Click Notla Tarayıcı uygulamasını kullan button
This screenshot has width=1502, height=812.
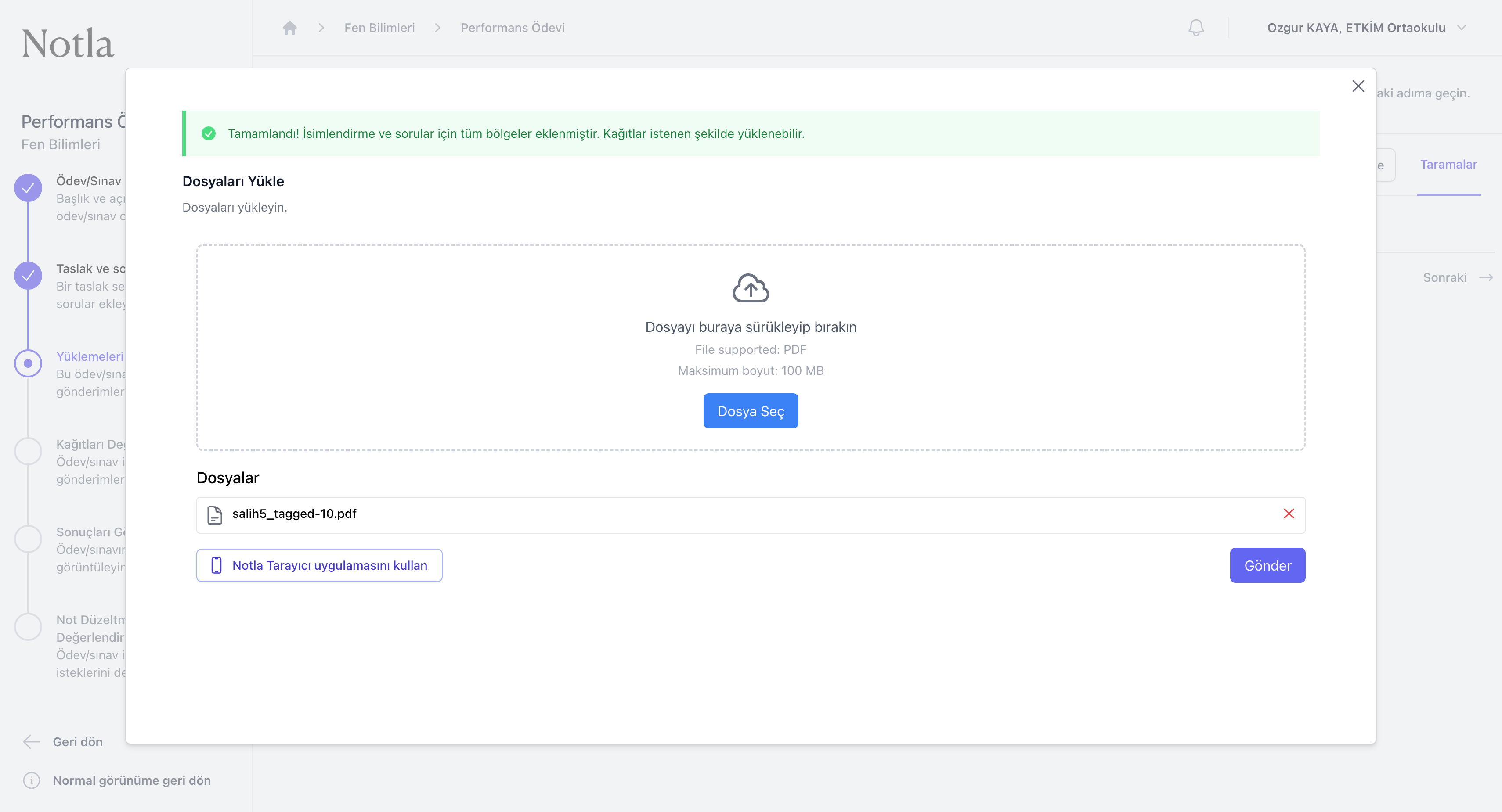click(x=320, y=565)
